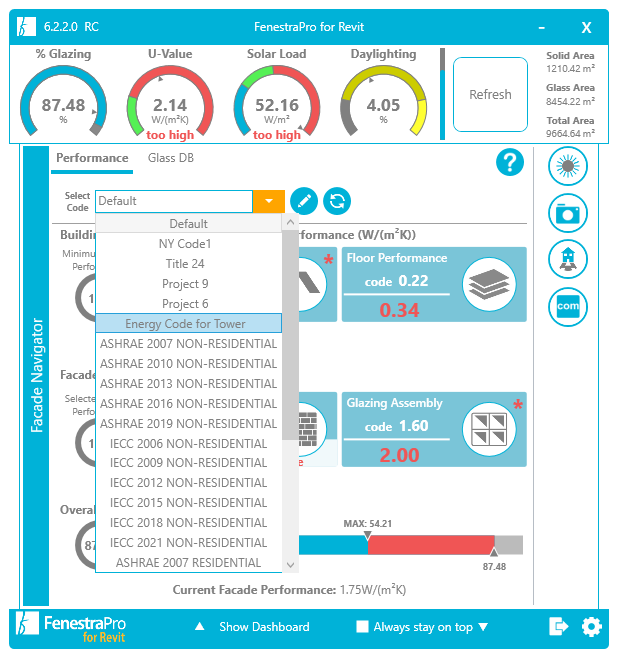Click the Total Area value 9664.64 m²
619x661 pixels.
tap(570, 133)
